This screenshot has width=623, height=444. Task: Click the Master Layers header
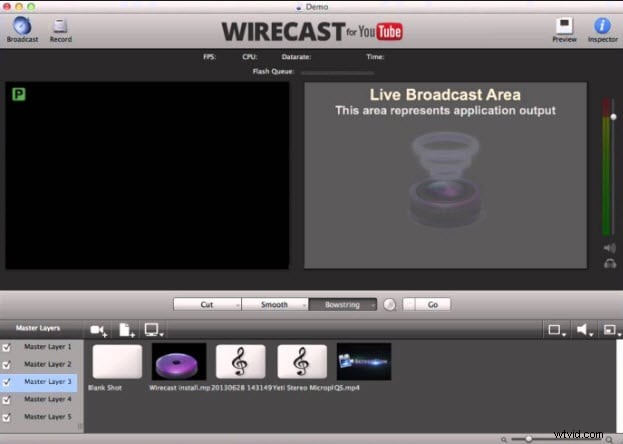click(x=38, y=328)
